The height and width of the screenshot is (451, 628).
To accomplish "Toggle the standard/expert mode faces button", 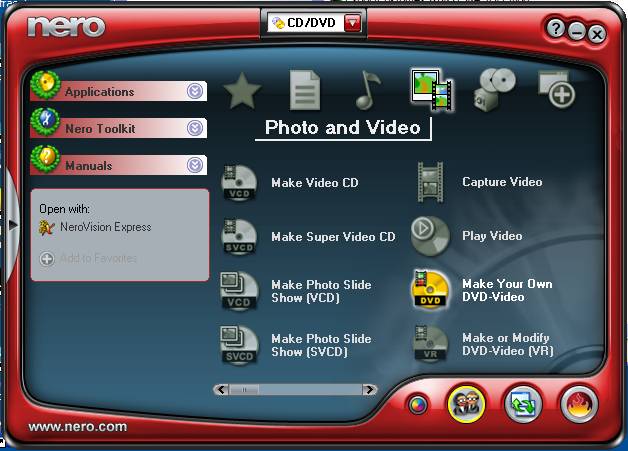I will 466,404.
